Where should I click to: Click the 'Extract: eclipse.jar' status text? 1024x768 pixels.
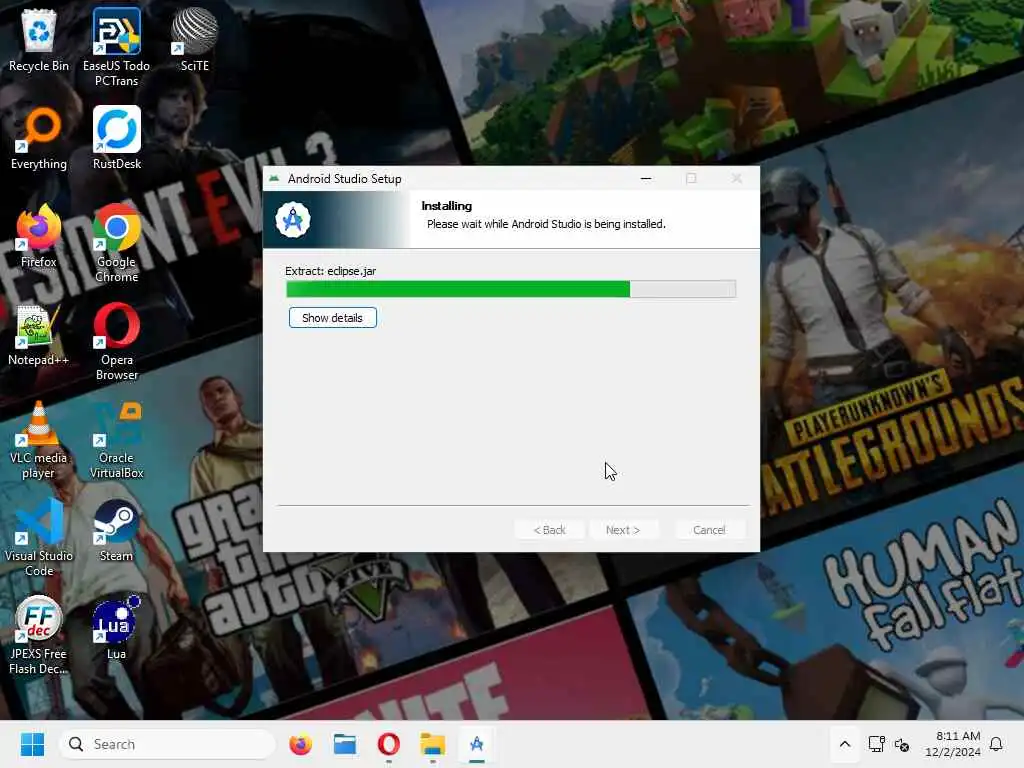330,271
